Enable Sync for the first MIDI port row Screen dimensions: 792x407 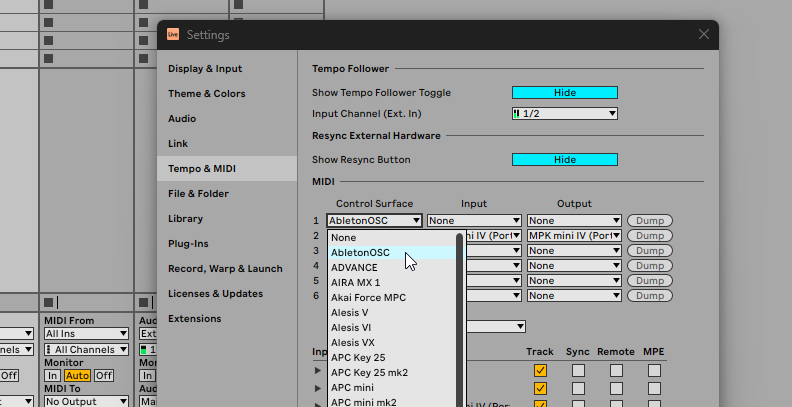tap(578, 371)
